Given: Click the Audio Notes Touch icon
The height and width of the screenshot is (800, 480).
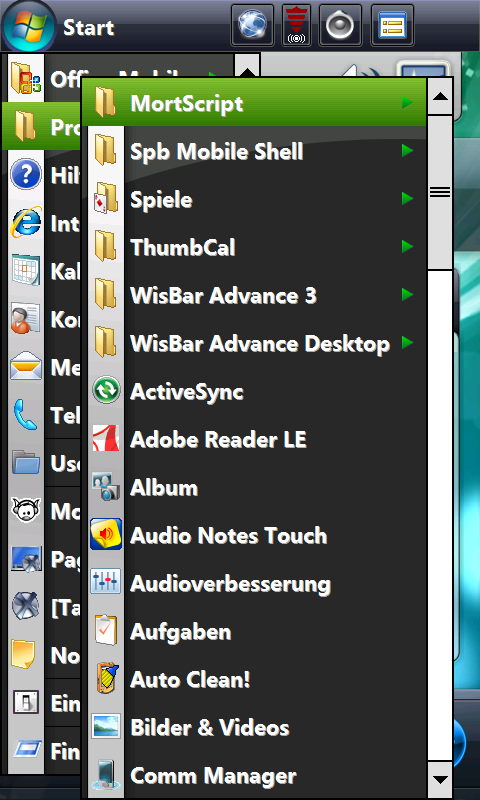Looking at the screenshot, I should [106, 535].
